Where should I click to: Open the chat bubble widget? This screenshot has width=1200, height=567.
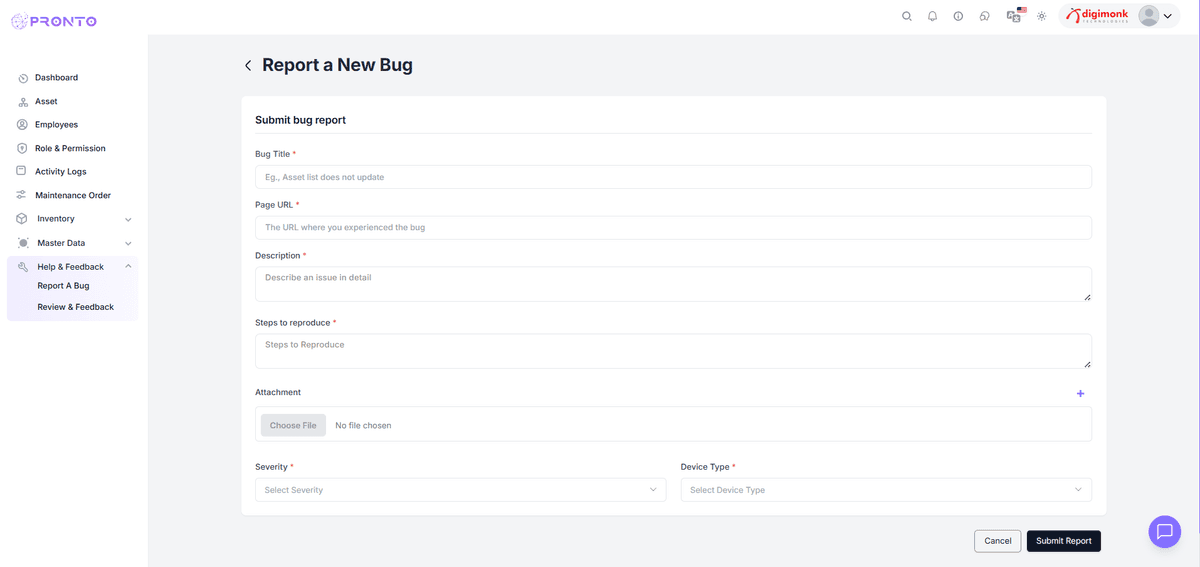point(1164,531)
